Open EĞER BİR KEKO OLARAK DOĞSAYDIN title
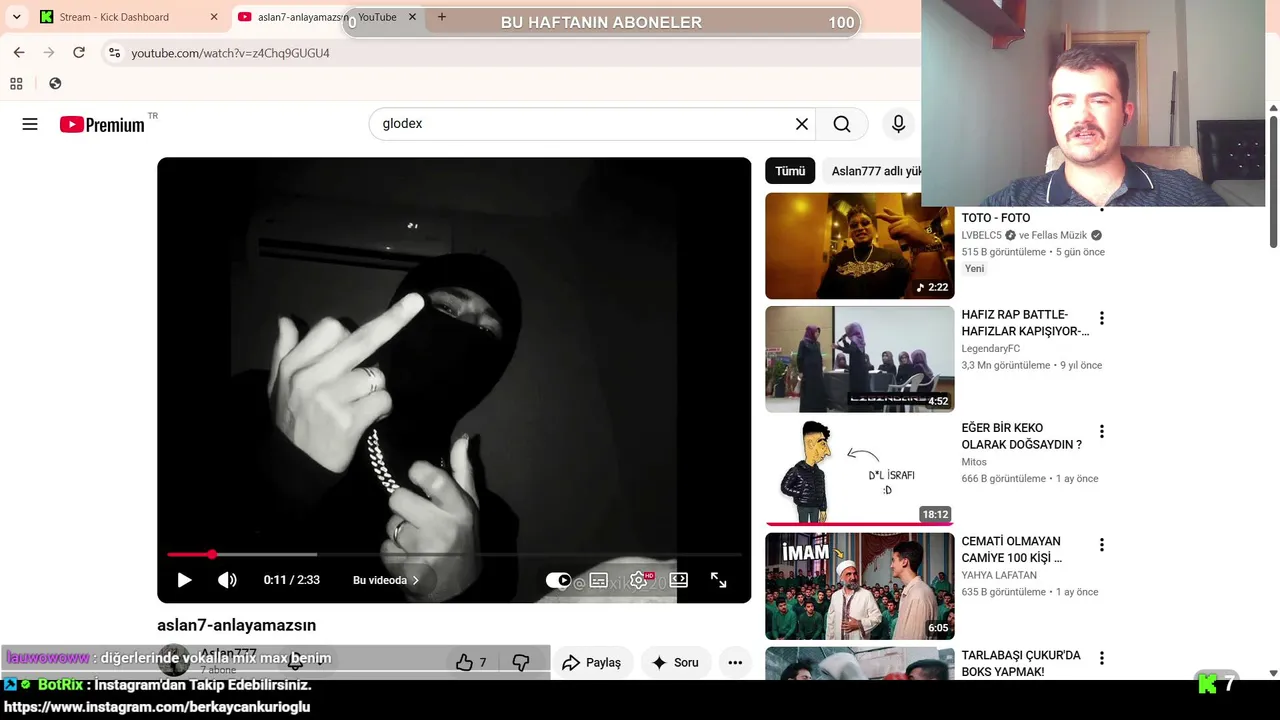1280x720 pixels. point(1022,436)
